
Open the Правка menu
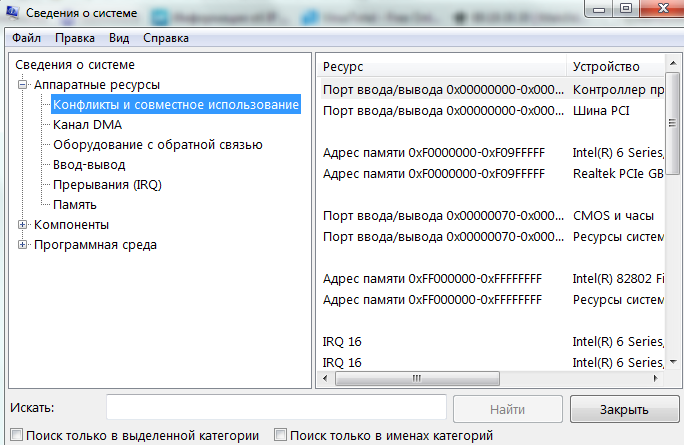tap(75, 38)
